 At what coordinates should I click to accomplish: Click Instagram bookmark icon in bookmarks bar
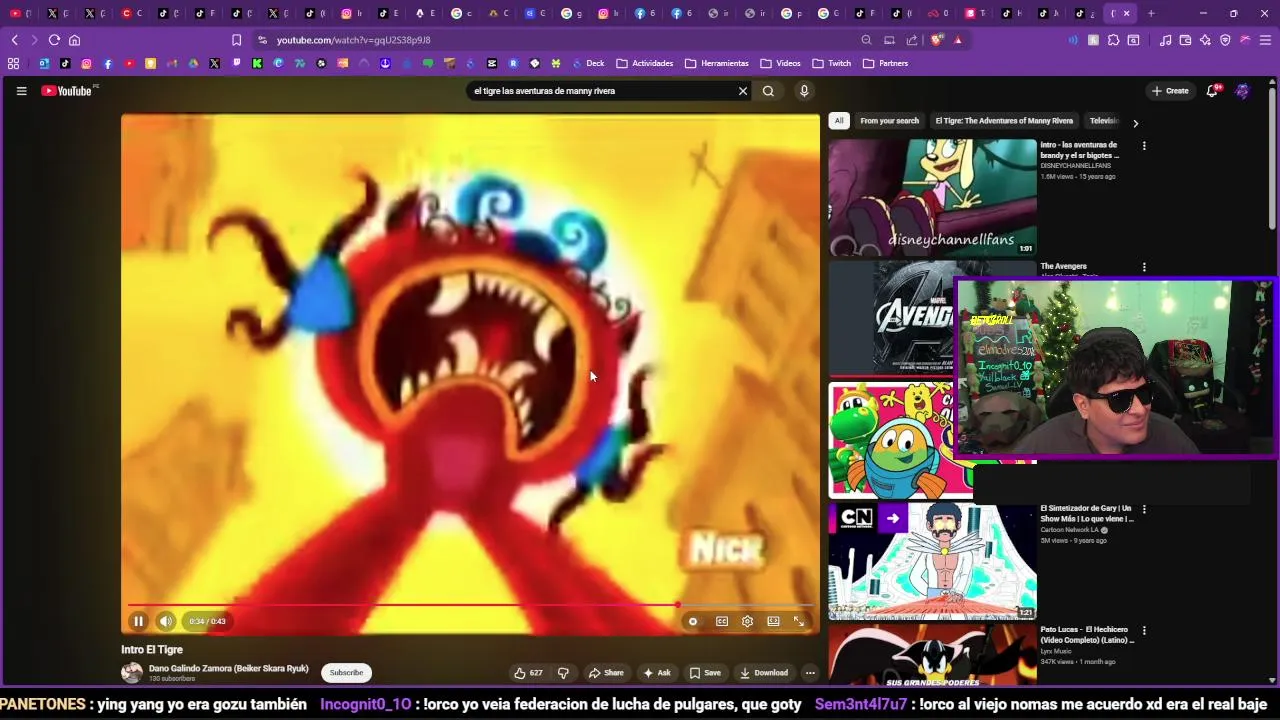coord(87,63)
